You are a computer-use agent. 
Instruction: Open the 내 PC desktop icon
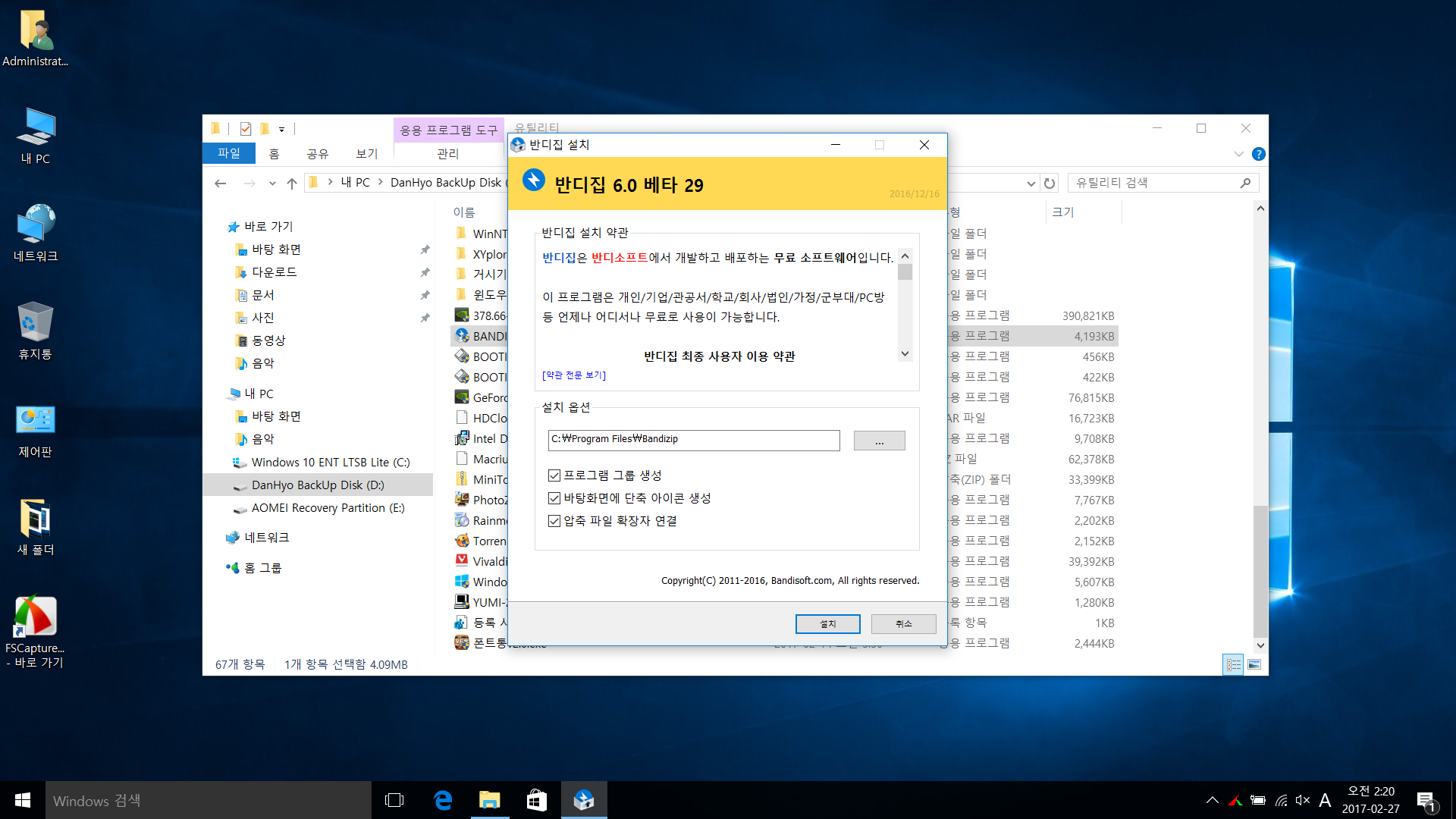click(x=36, y=136)
